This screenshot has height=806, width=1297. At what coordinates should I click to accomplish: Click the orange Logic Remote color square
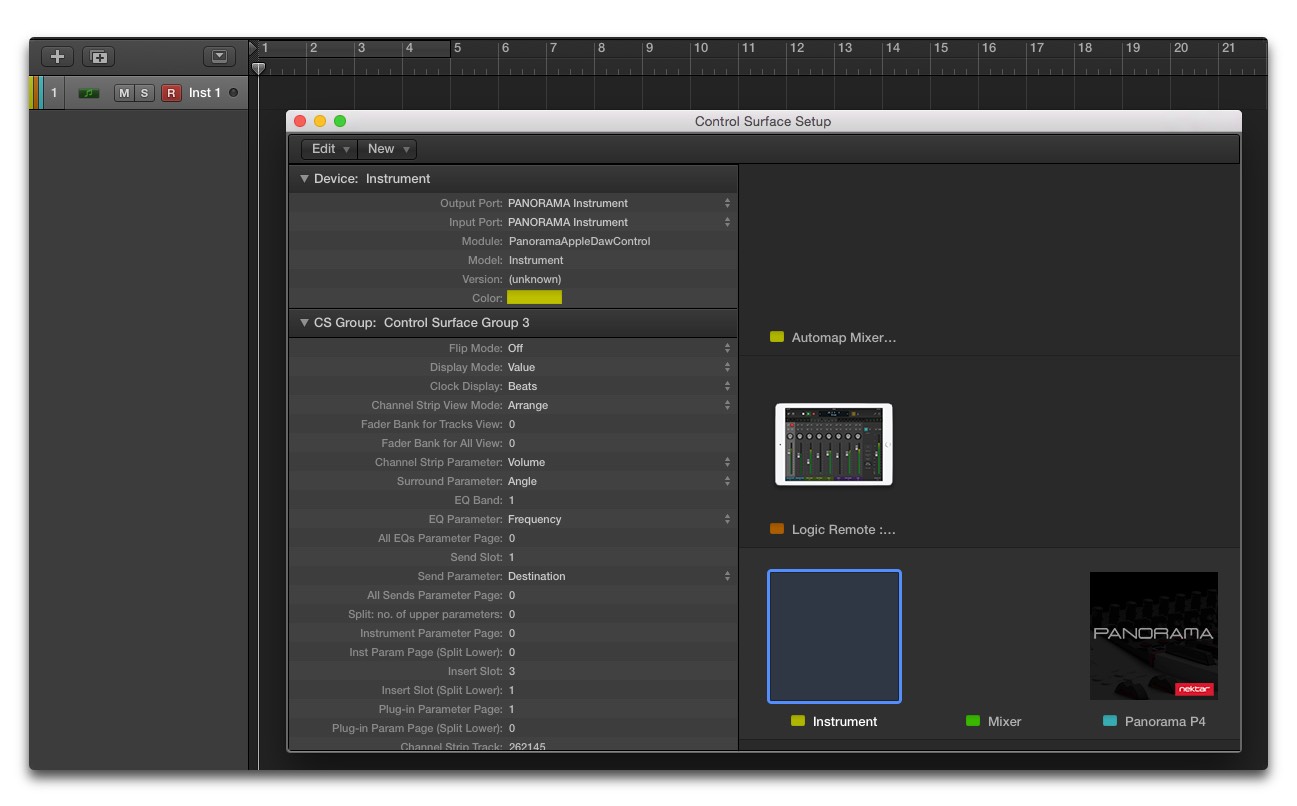(x=777, y=529)
